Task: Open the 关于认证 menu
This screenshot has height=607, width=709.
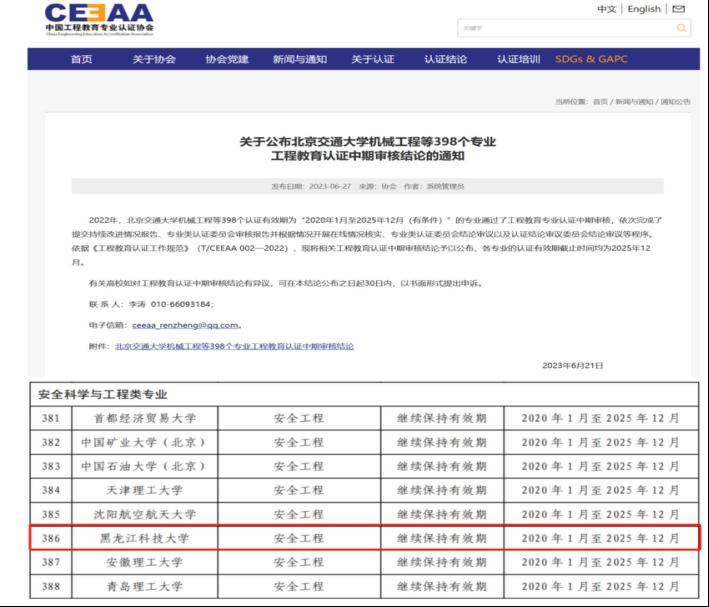Action: [x=372, y=59]
